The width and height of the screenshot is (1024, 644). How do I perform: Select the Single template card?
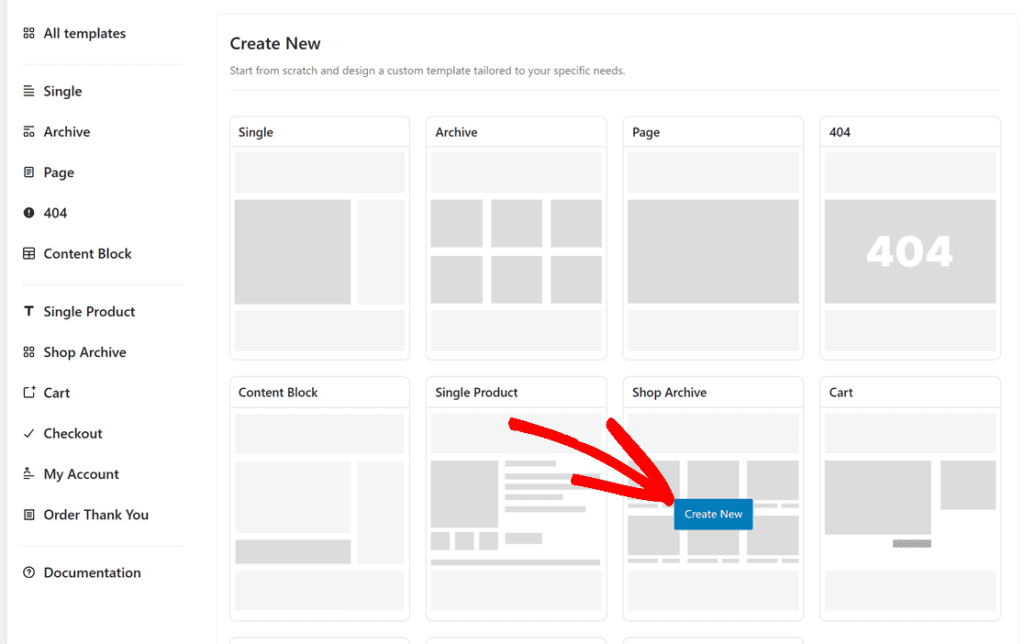319,238
